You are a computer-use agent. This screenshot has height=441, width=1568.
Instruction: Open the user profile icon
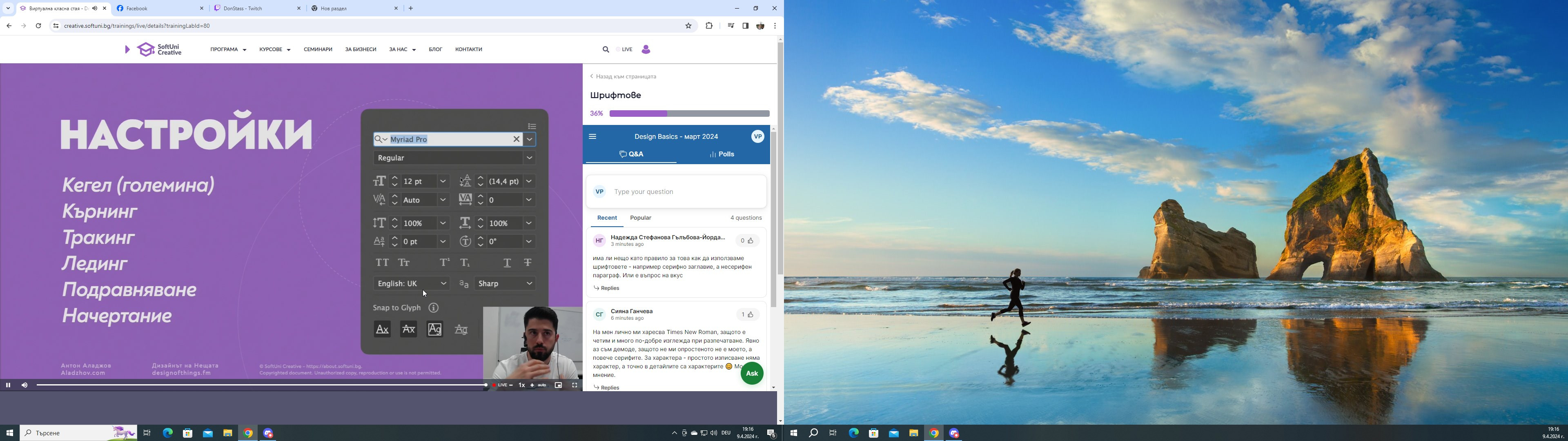646,49
